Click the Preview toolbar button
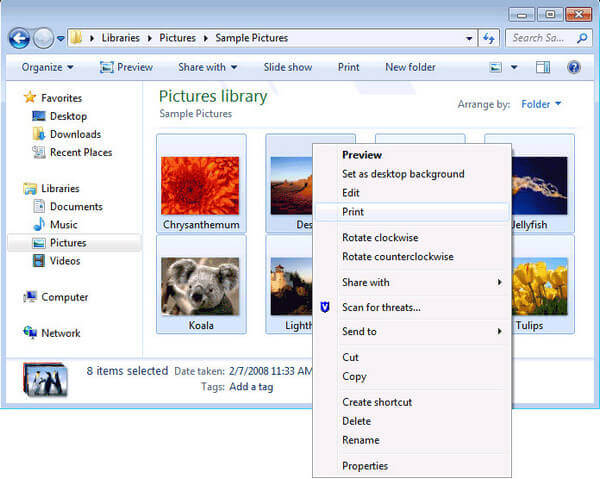The width and height of the screenshot is (600, 479). tap(126, 67)
